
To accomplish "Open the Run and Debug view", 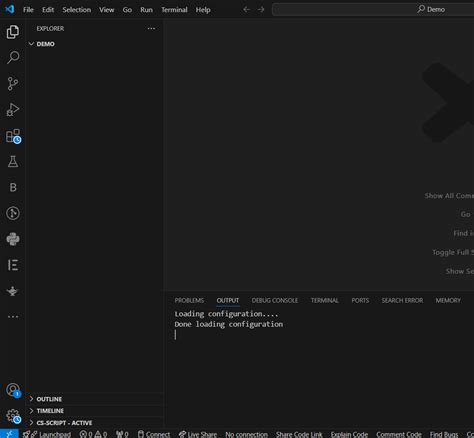I will point(13,109).
